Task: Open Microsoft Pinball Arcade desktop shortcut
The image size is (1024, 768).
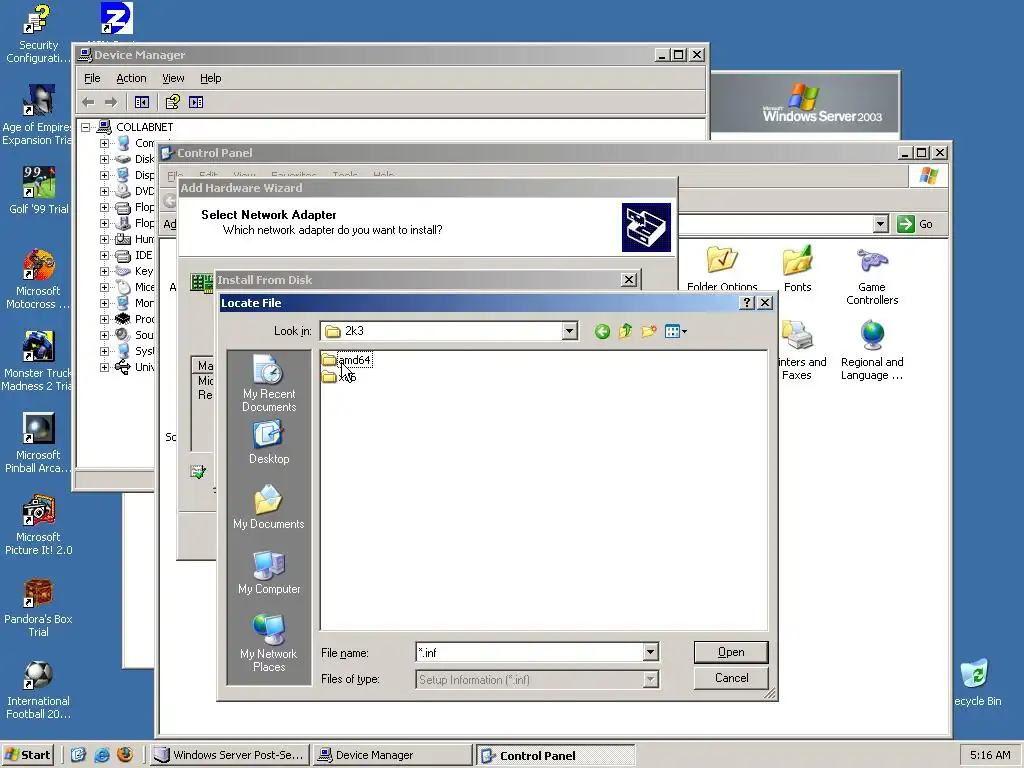Action: pos(37,443)
